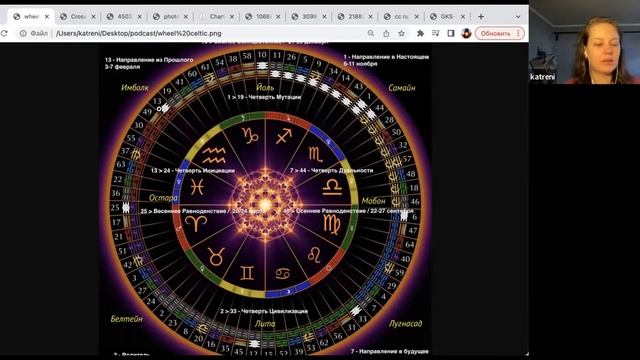
Task: Close the 'photo' tab
Action: [x=186, y=17]
